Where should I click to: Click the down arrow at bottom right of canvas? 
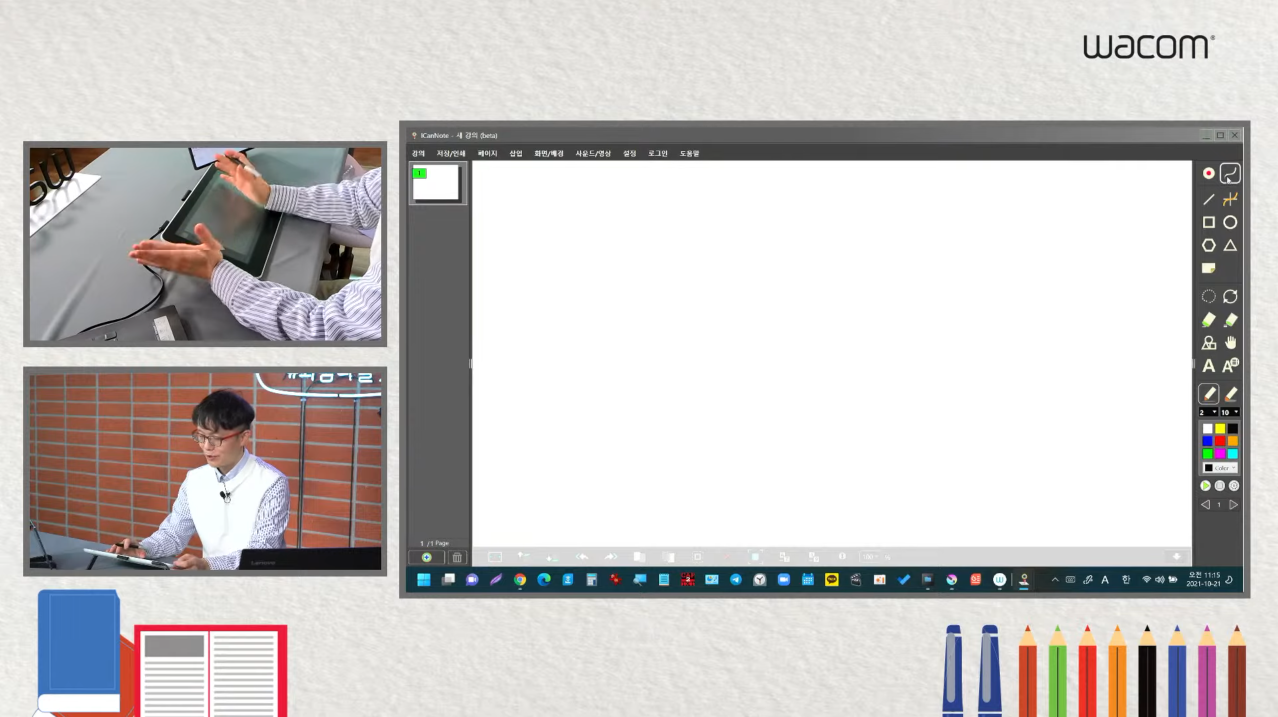[x=1177, y=556]
